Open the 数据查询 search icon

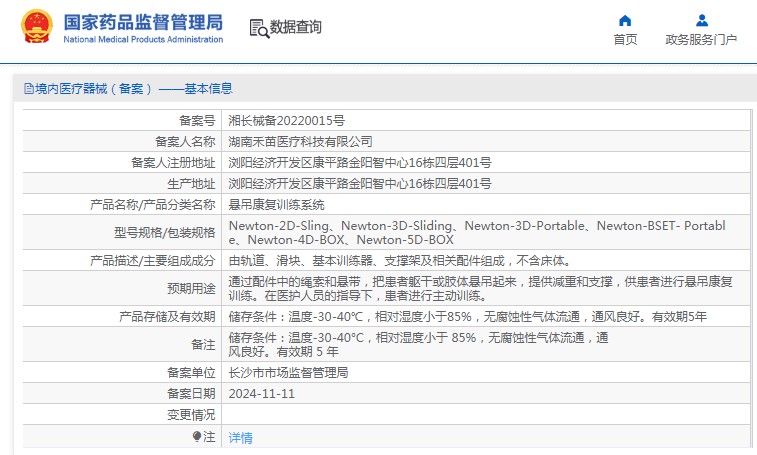259,28
